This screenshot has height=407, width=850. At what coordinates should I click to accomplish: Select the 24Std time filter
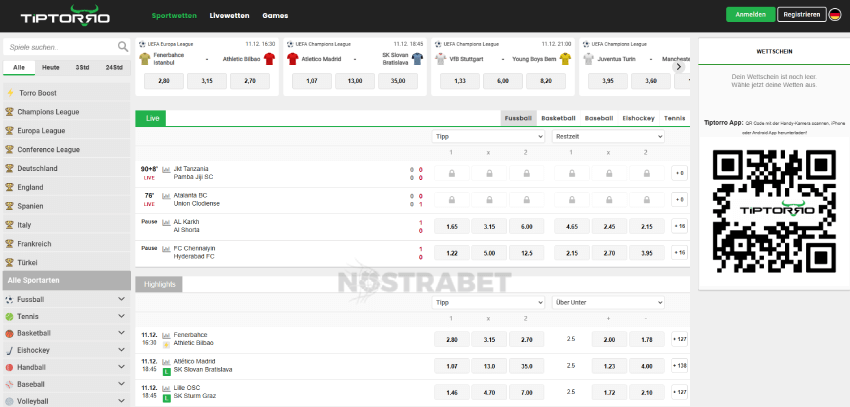coord(114,68)
